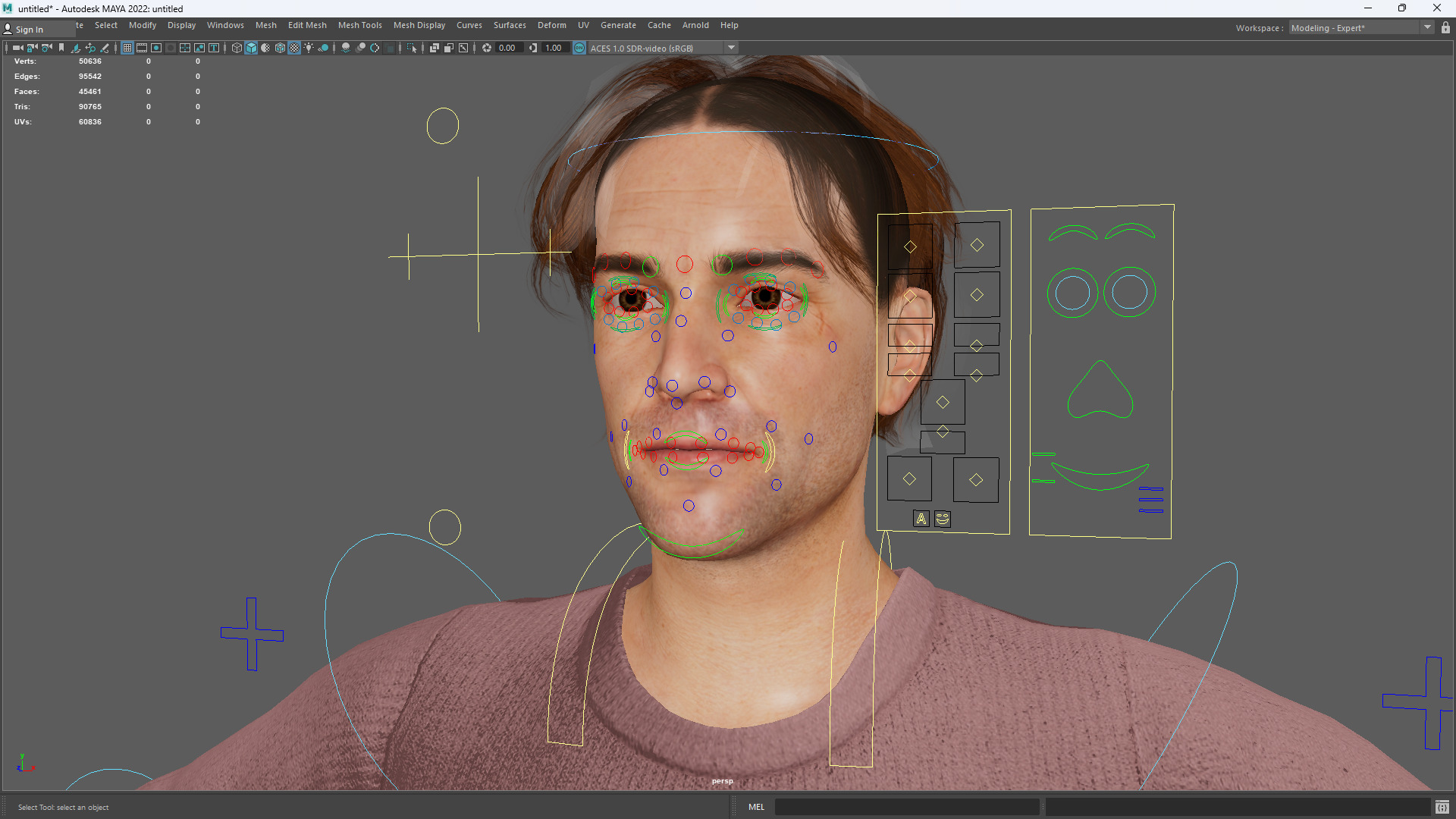
Task: Open the Deform menu
Action: 551,25
